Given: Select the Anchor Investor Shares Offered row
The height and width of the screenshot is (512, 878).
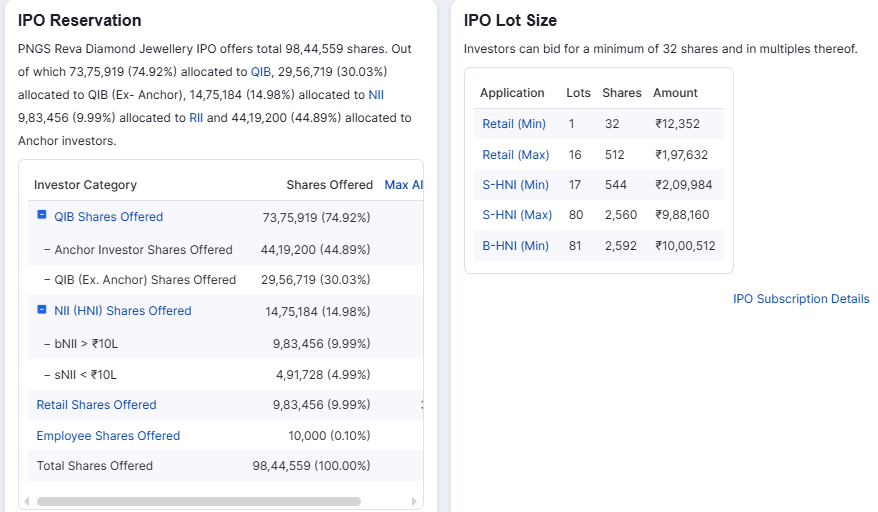Looking at the screenshot, I should pyautogui.click(x=225, y=250).
